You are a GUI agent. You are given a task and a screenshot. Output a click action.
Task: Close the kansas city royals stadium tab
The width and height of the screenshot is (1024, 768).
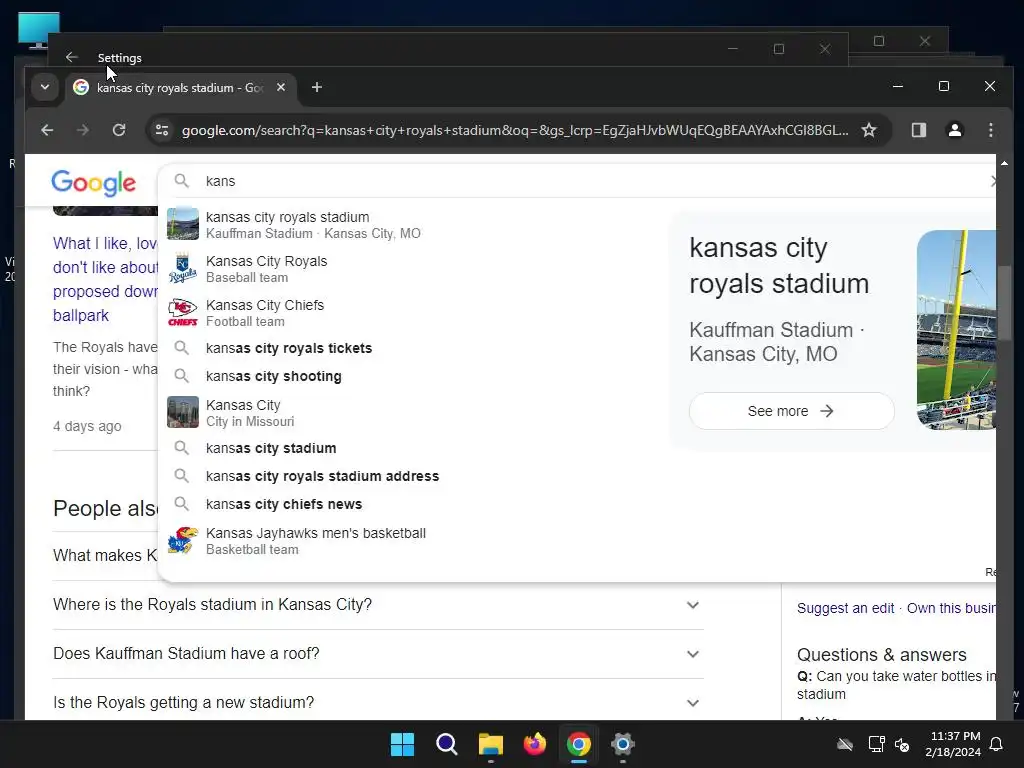click(281, 87)
